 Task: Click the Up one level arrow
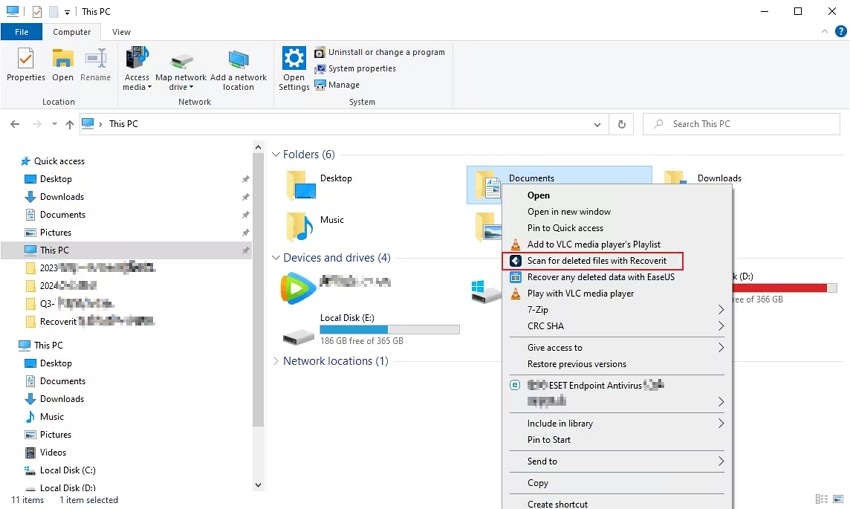[x=69, y=124]
